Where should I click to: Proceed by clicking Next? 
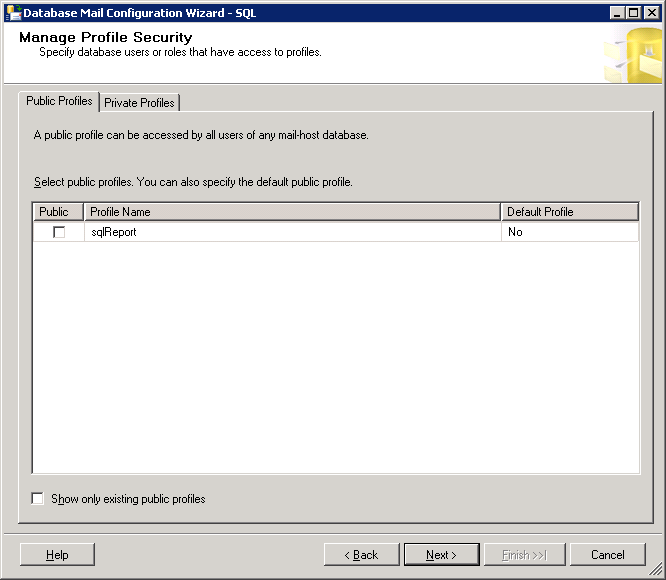[x=441, y=555]
